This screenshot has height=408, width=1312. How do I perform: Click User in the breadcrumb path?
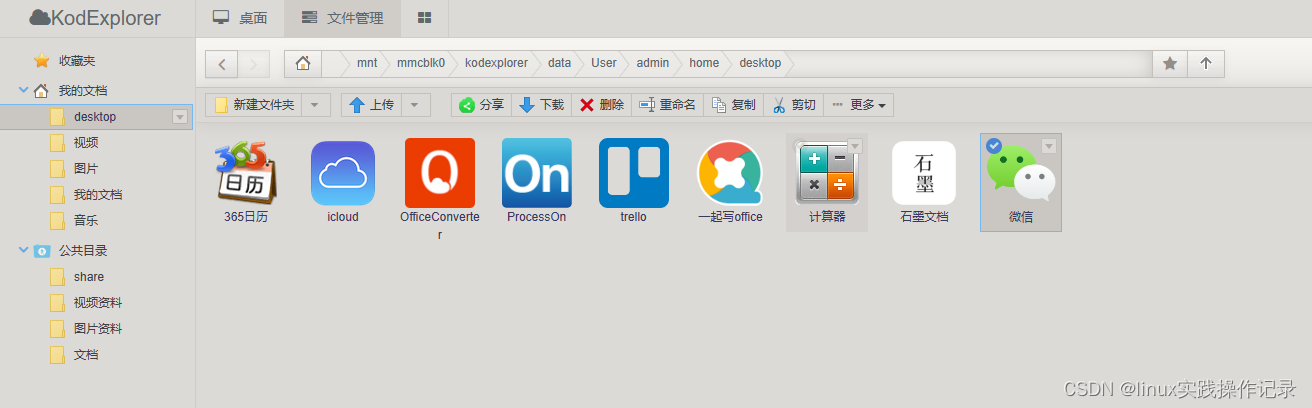[x=604, y=63]
